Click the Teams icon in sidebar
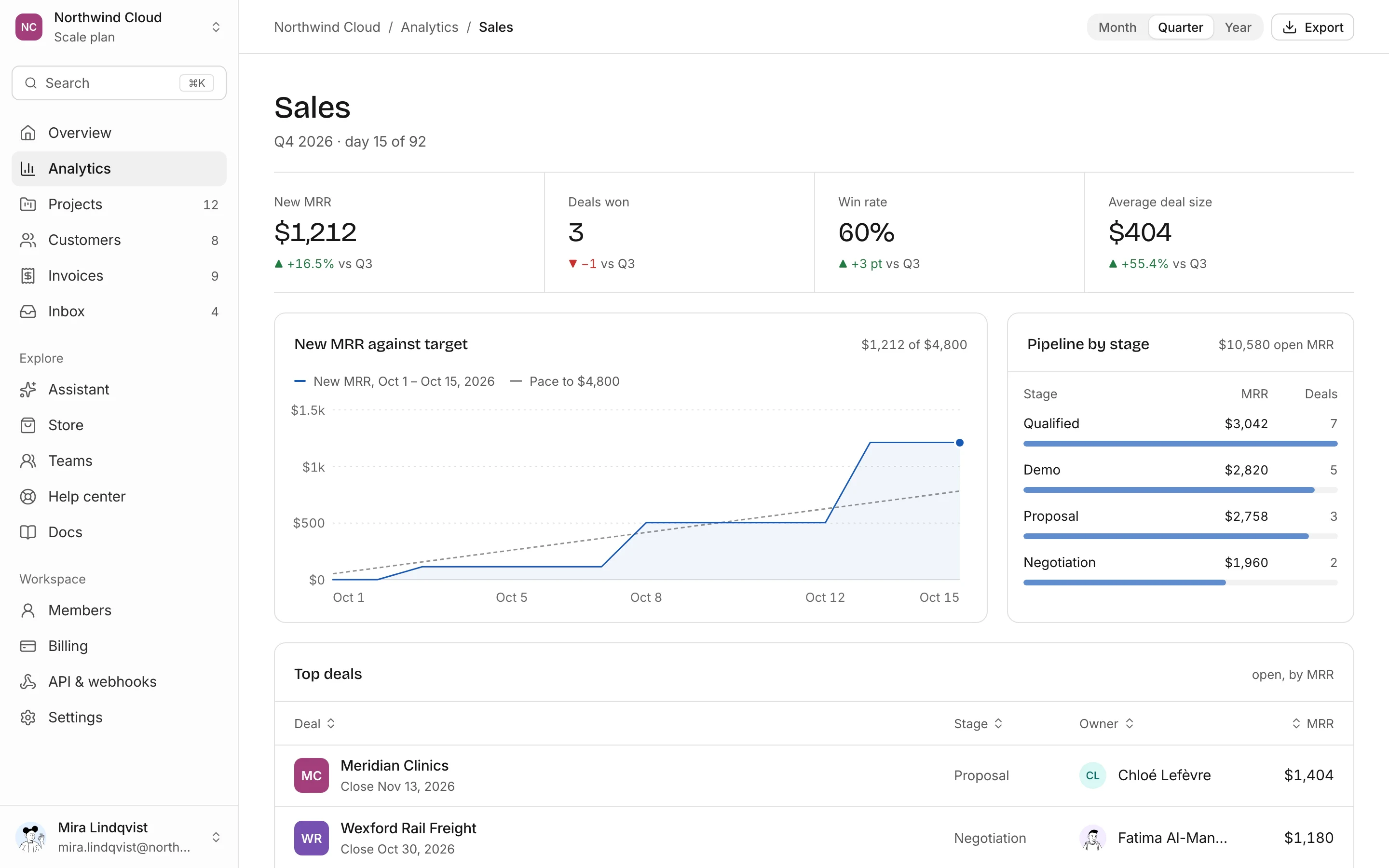The width and height of the screenshot is (1389, 868). 27,461
